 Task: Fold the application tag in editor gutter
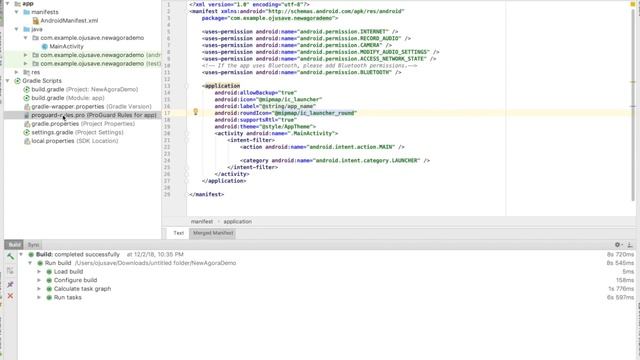pyautogui.click(x=187, y=86)
